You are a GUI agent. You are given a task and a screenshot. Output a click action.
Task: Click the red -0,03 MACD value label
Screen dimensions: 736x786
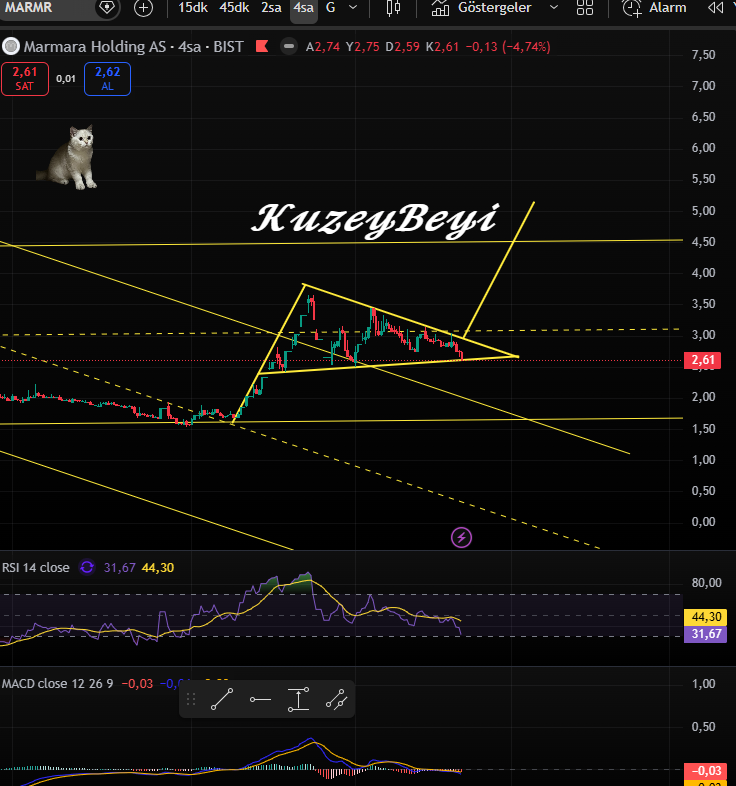(x=705, y=771)
